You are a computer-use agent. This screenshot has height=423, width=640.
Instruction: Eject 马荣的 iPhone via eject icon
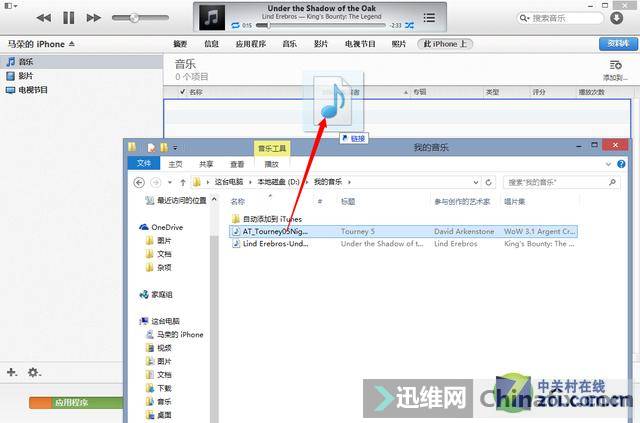pyautogui.click(x=72, y=43)
